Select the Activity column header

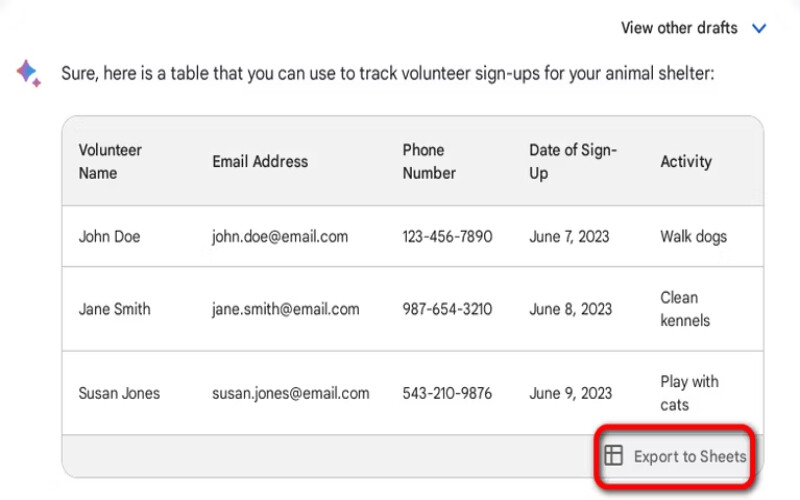click(x=686, y=161)
